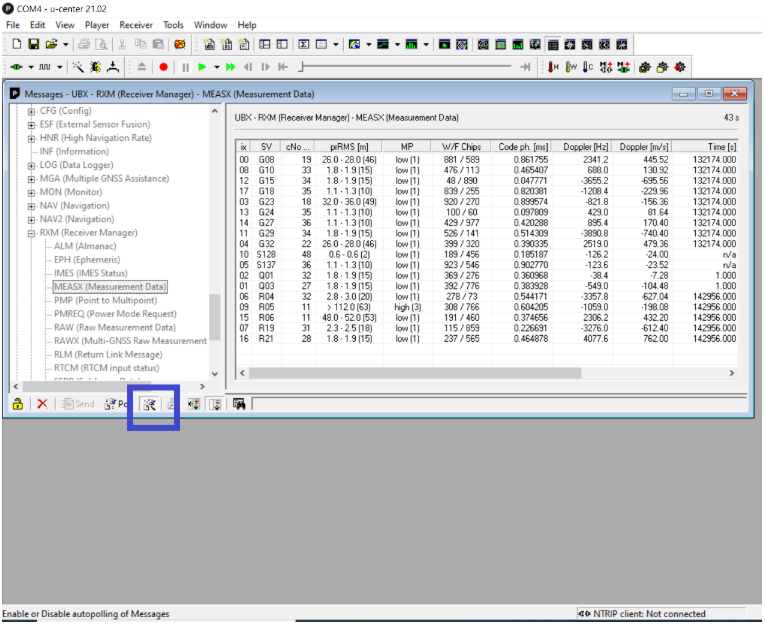765x624 pixels.
Task: Click the Debug messages bug icon
Action: 95,67
